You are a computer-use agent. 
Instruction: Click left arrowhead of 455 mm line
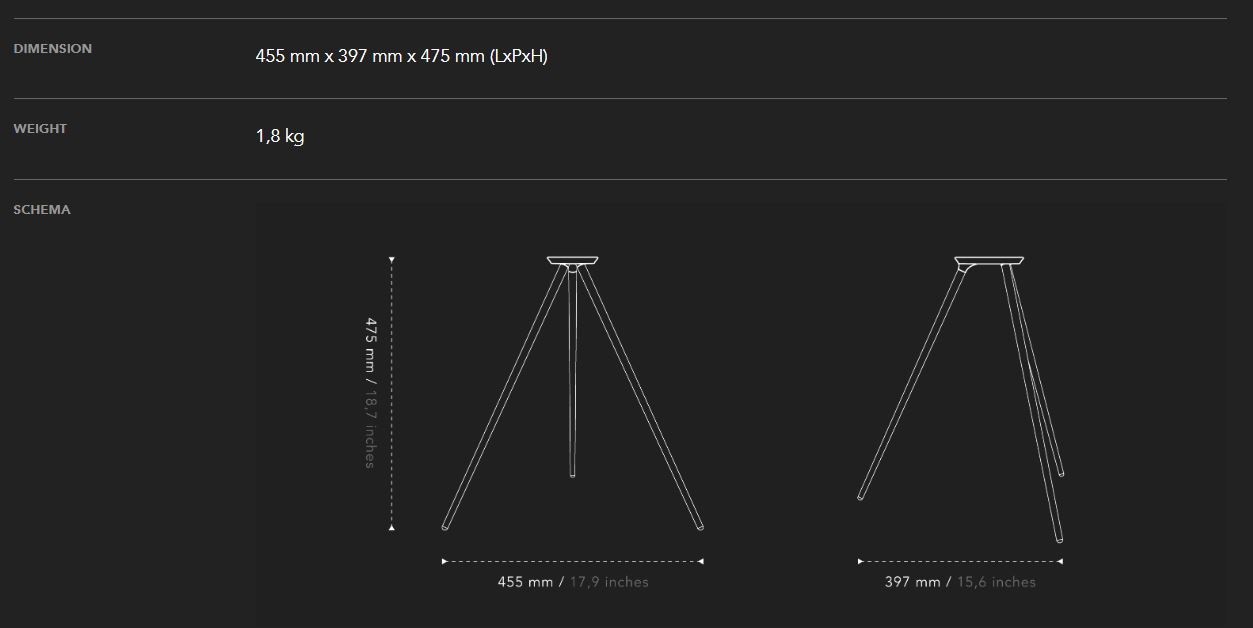pos(445,562)
